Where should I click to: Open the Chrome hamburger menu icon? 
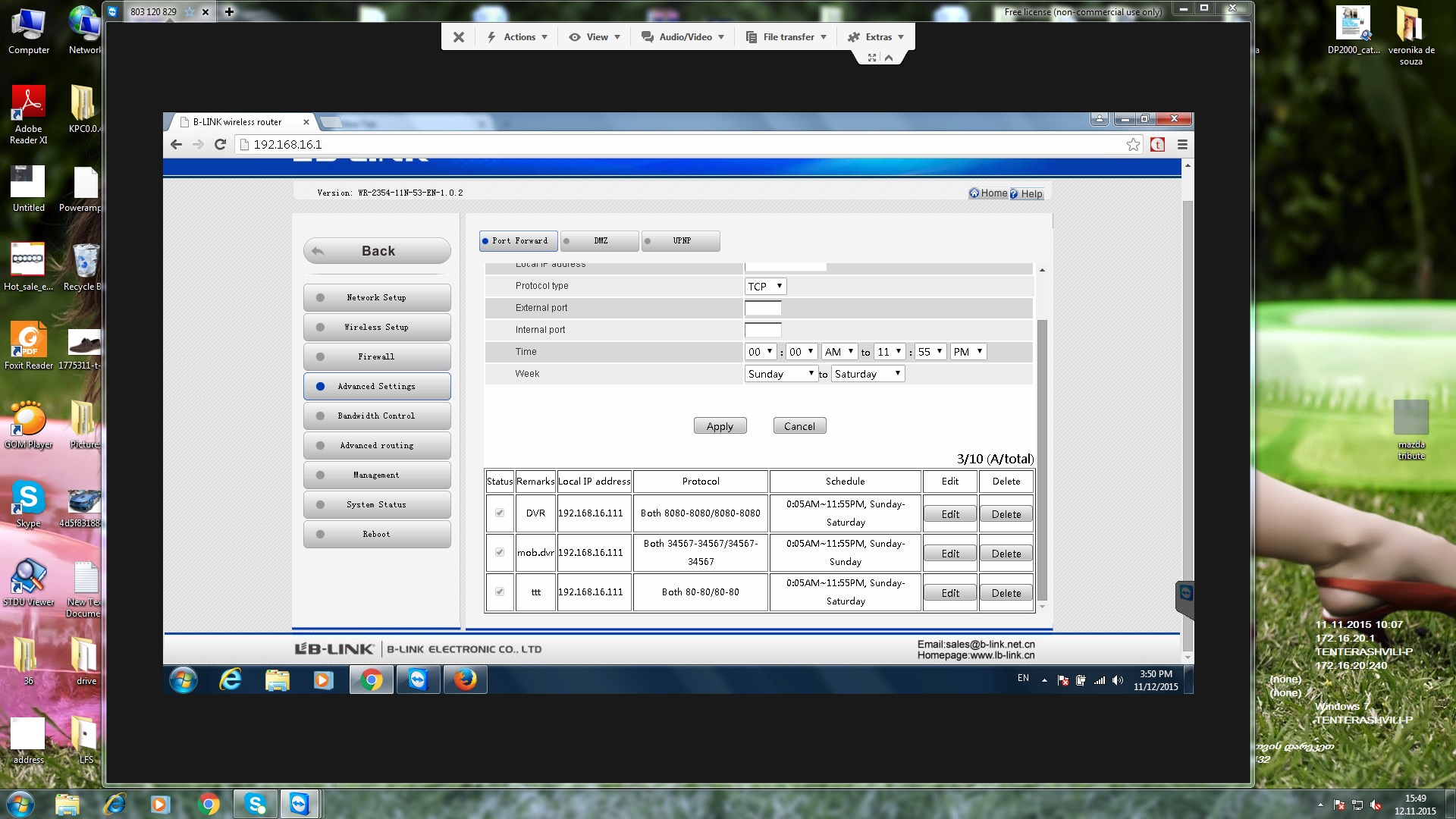coord(1181,144)
